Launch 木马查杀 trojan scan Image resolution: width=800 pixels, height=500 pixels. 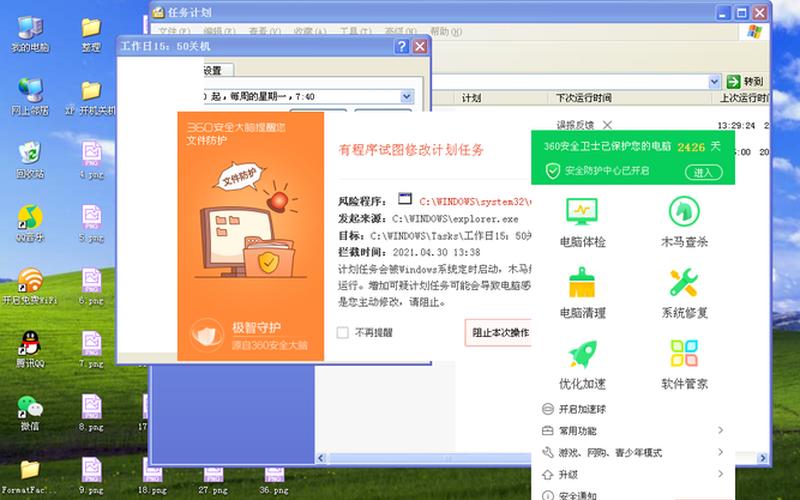pyautogui.click(x=684, y=222)
